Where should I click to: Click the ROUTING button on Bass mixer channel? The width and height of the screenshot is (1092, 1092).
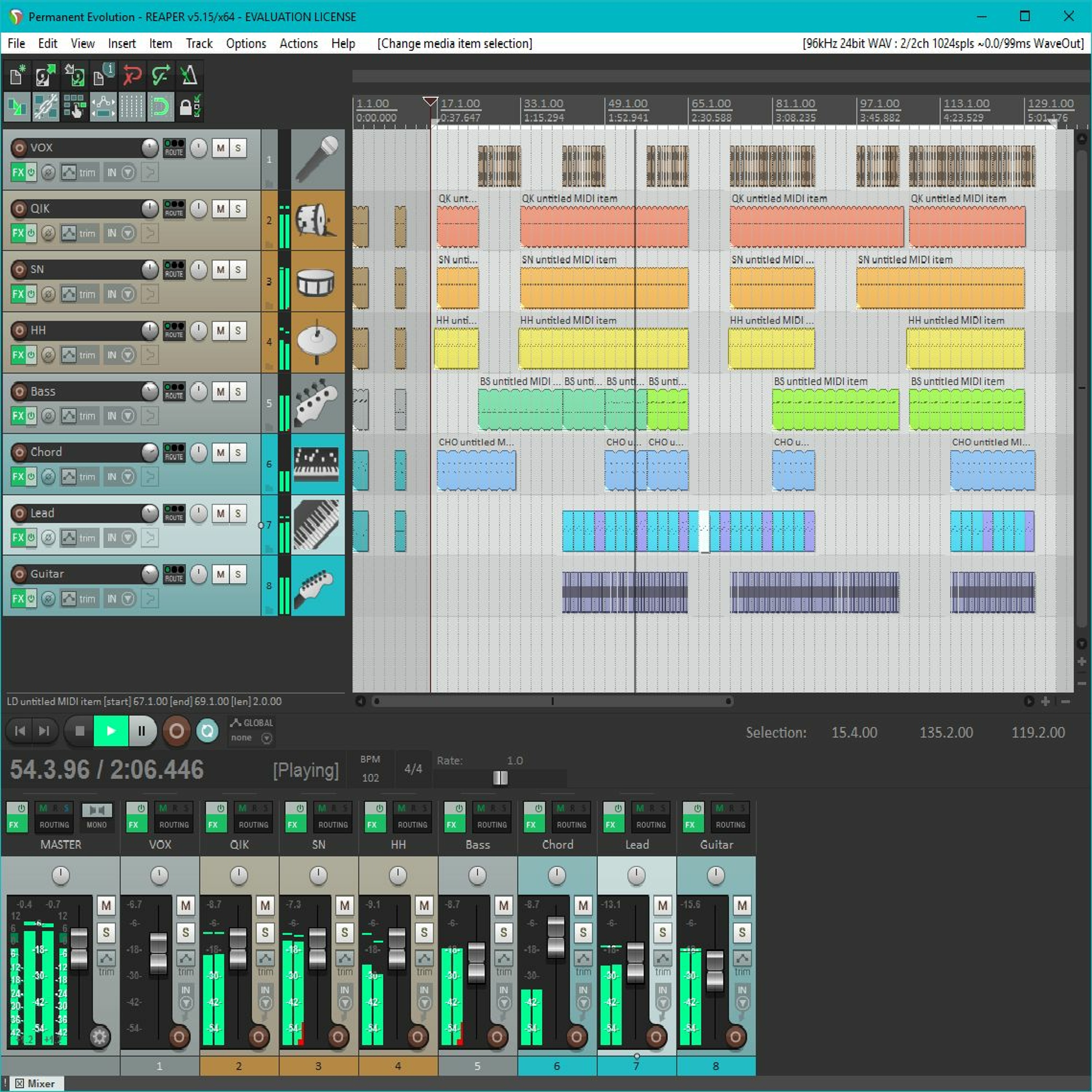tap(492, 817)
